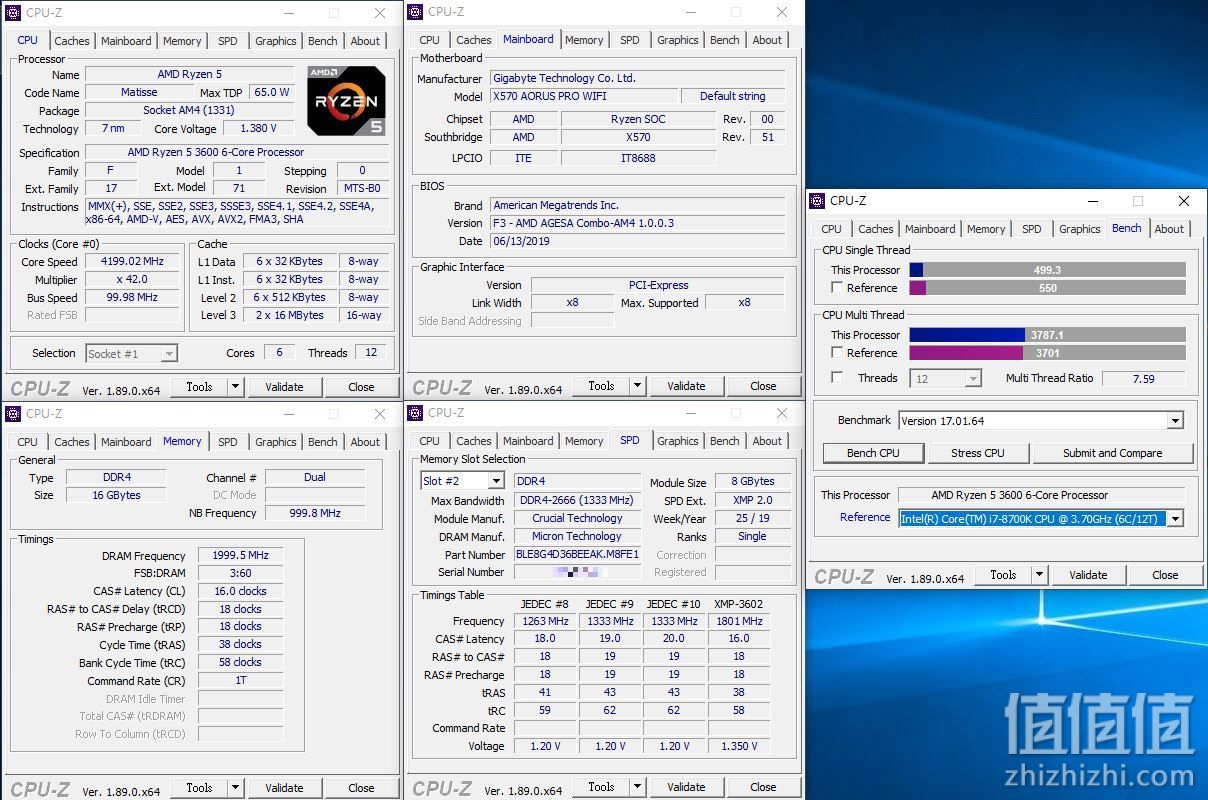Switch to Caches tab in the SPD window
The image size is (1208, 800).
[474, 441]
